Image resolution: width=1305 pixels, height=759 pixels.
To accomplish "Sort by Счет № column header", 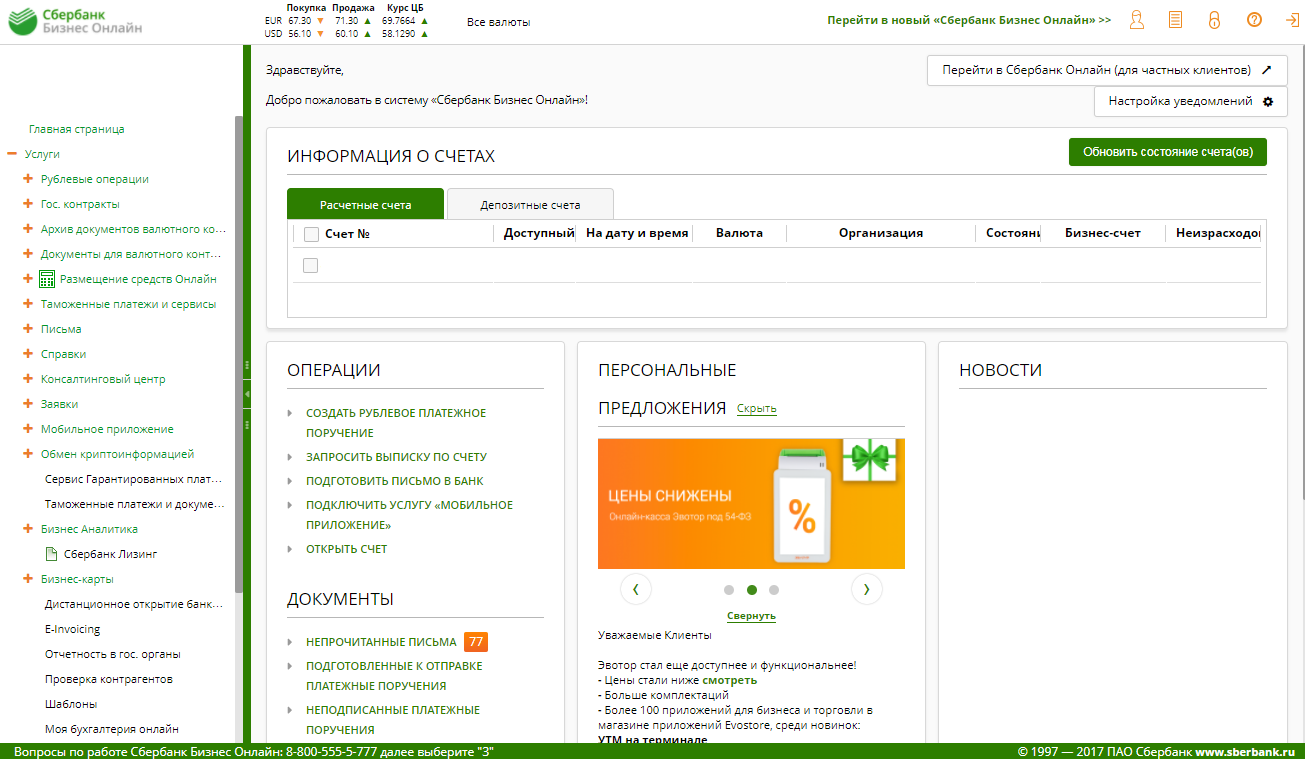I will [348, 233].
